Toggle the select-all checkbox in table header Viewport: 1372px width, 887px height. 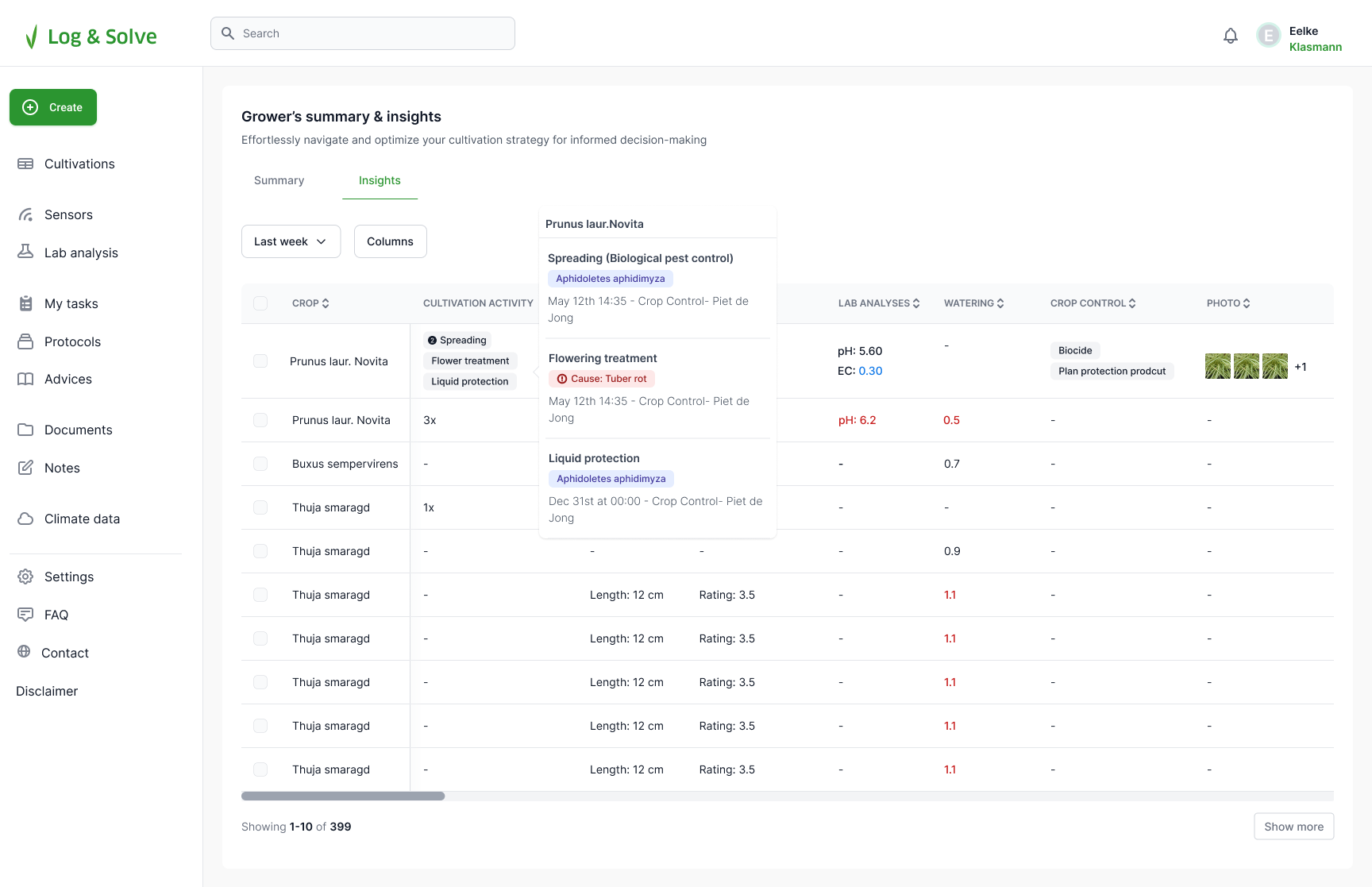[260, 303]
